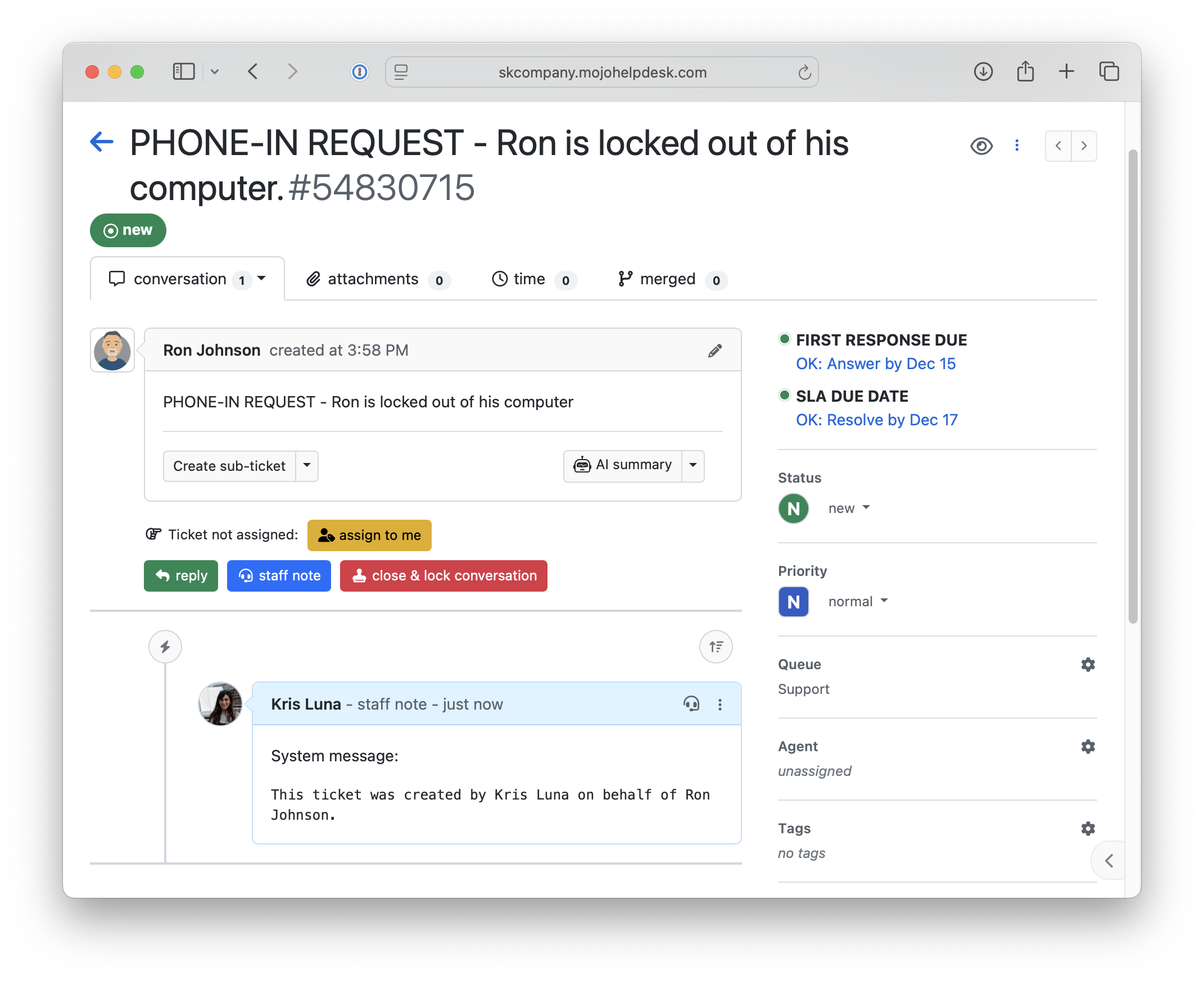Open the Queue gear settings icon
This screenshot has width=1204, height=981.
[x=1088, y=665]
